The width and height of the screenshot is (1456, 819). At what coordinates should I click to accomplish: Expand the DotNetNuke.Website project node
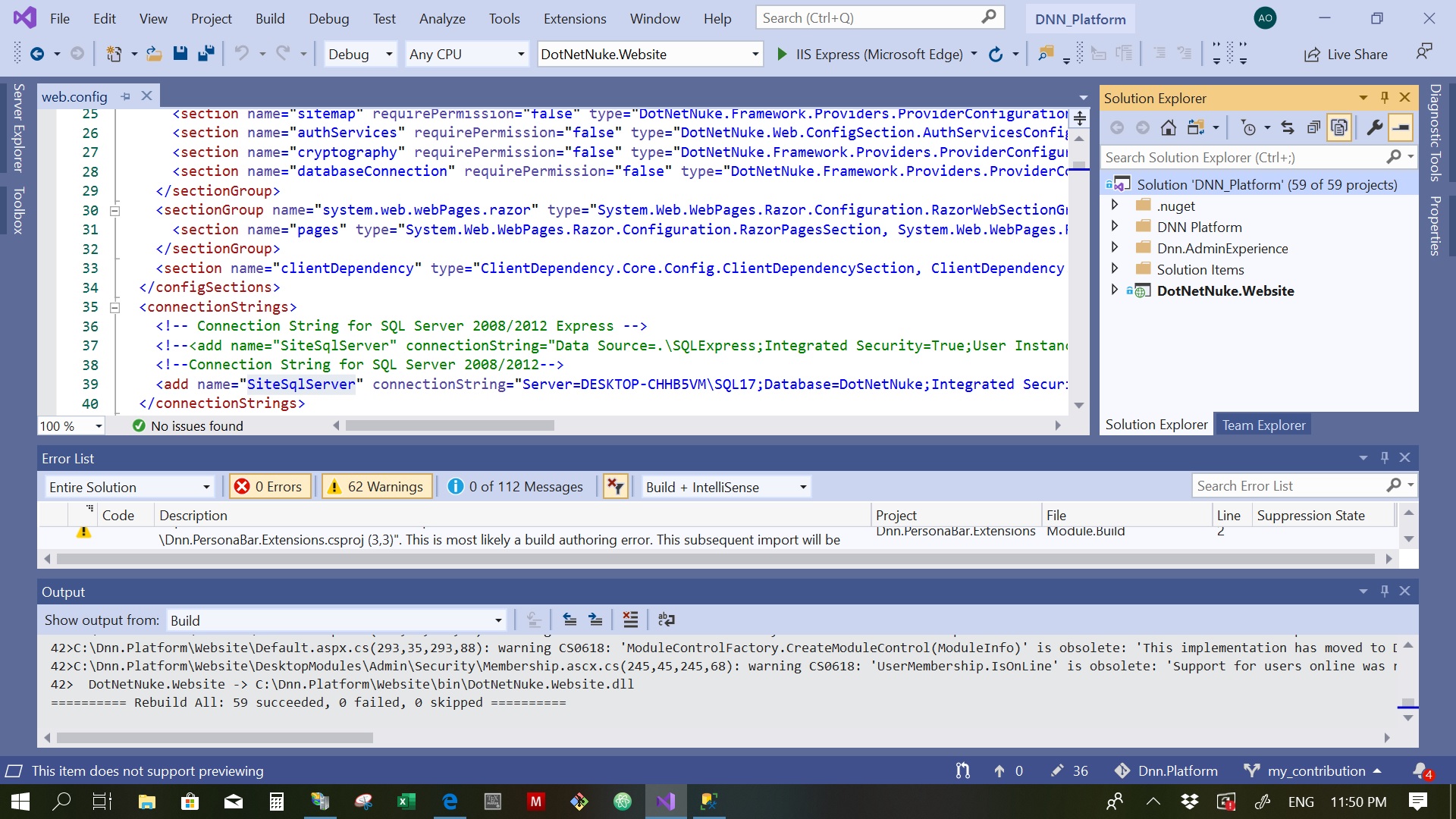[1115, 289]
